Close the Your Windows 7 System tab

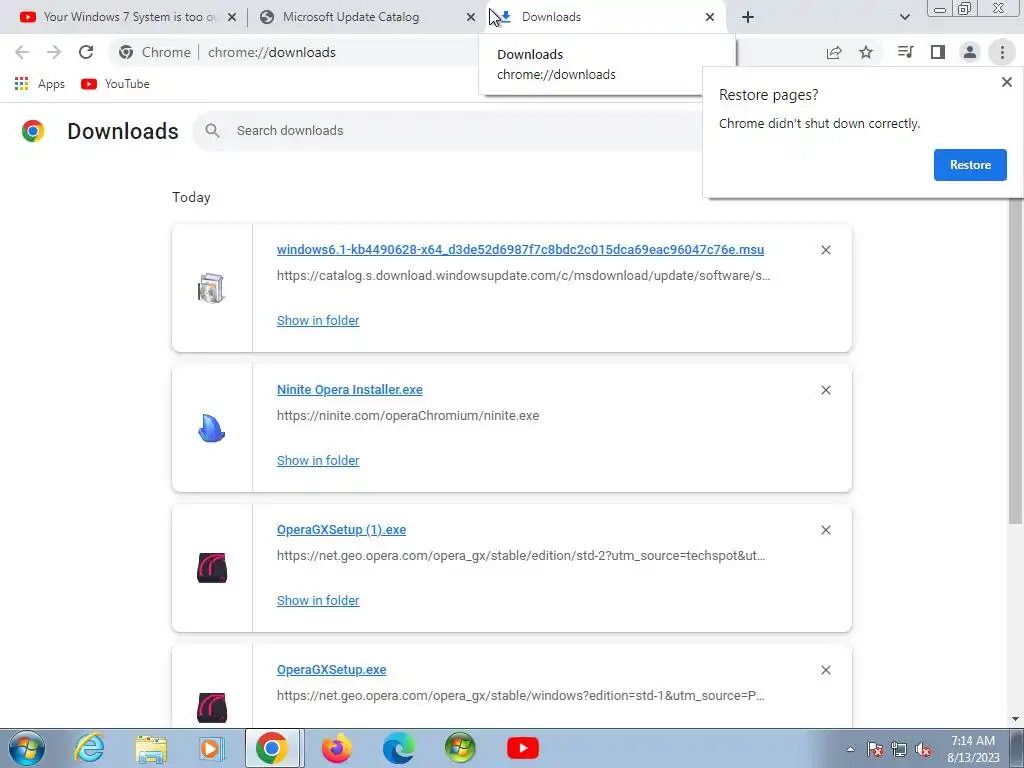click(232, 17)
